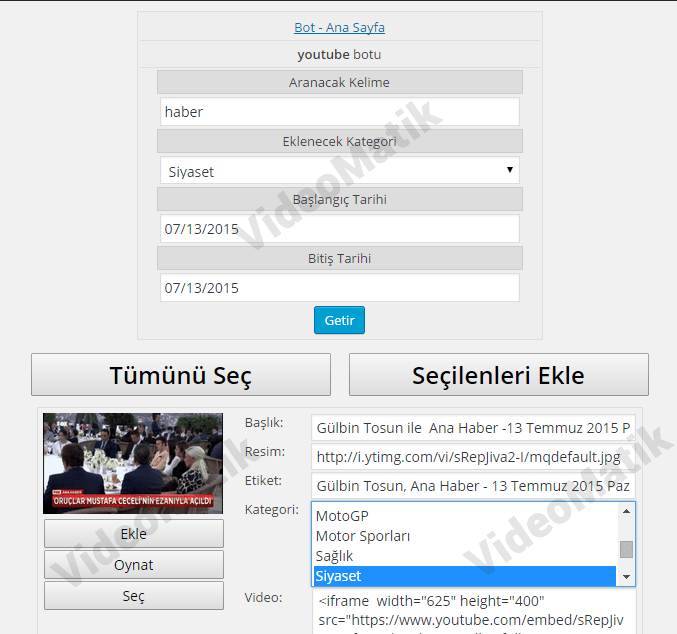The width and height of the screenshot is (677, 634).
Task: Select MotoGP in the Kategori list
Action: tap(465, 516)
